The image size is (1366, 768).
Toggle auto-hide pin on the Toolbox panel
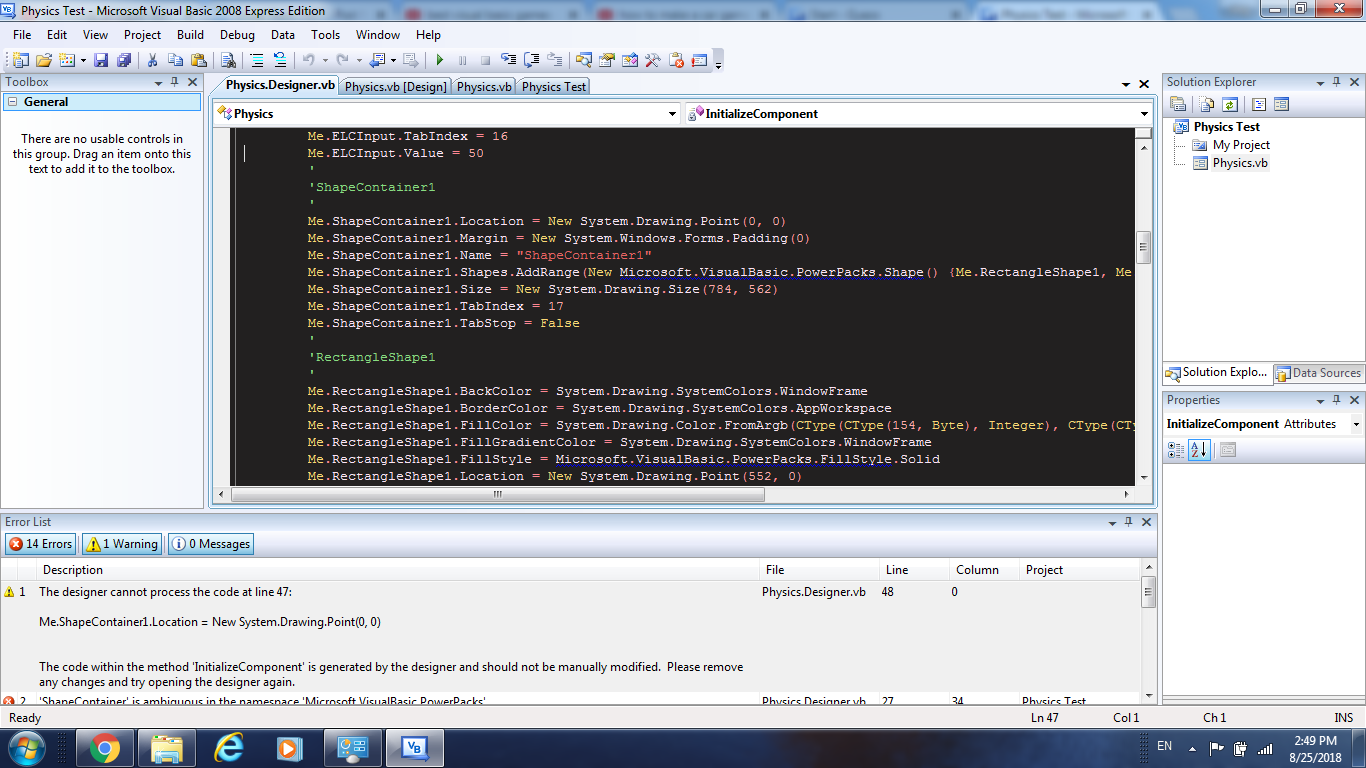click(174, 82)
